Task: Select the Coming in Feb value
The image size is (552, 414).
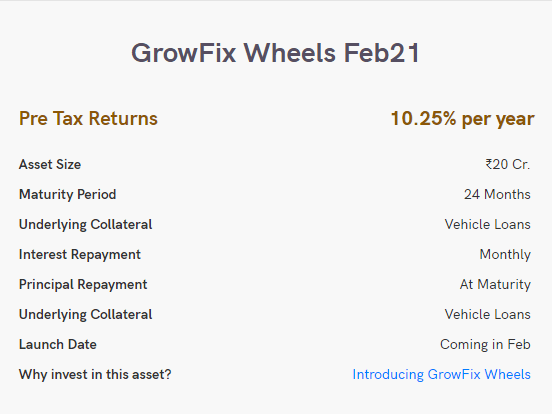Action: 485,345
